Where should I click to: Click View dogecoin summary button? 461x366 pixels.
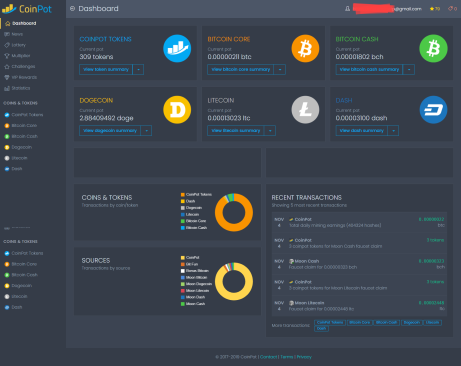coord(110,130)
